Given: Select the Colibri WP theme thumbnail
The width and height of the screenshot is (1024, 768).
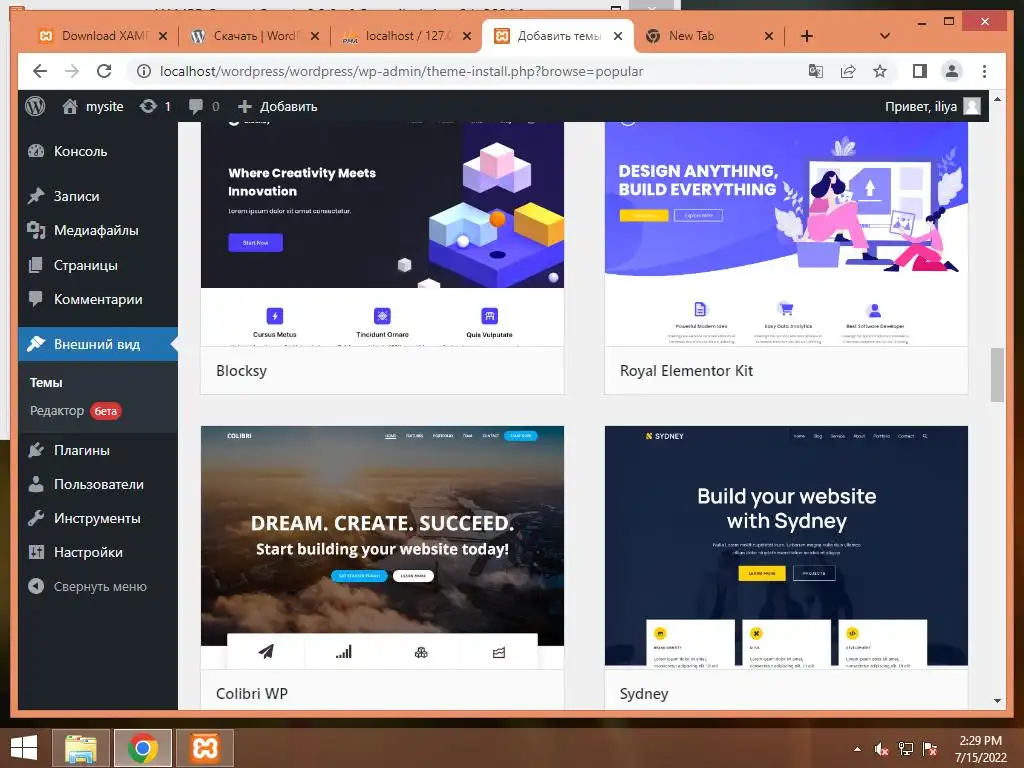Looking at the screenshot, I should pos(382,547).
